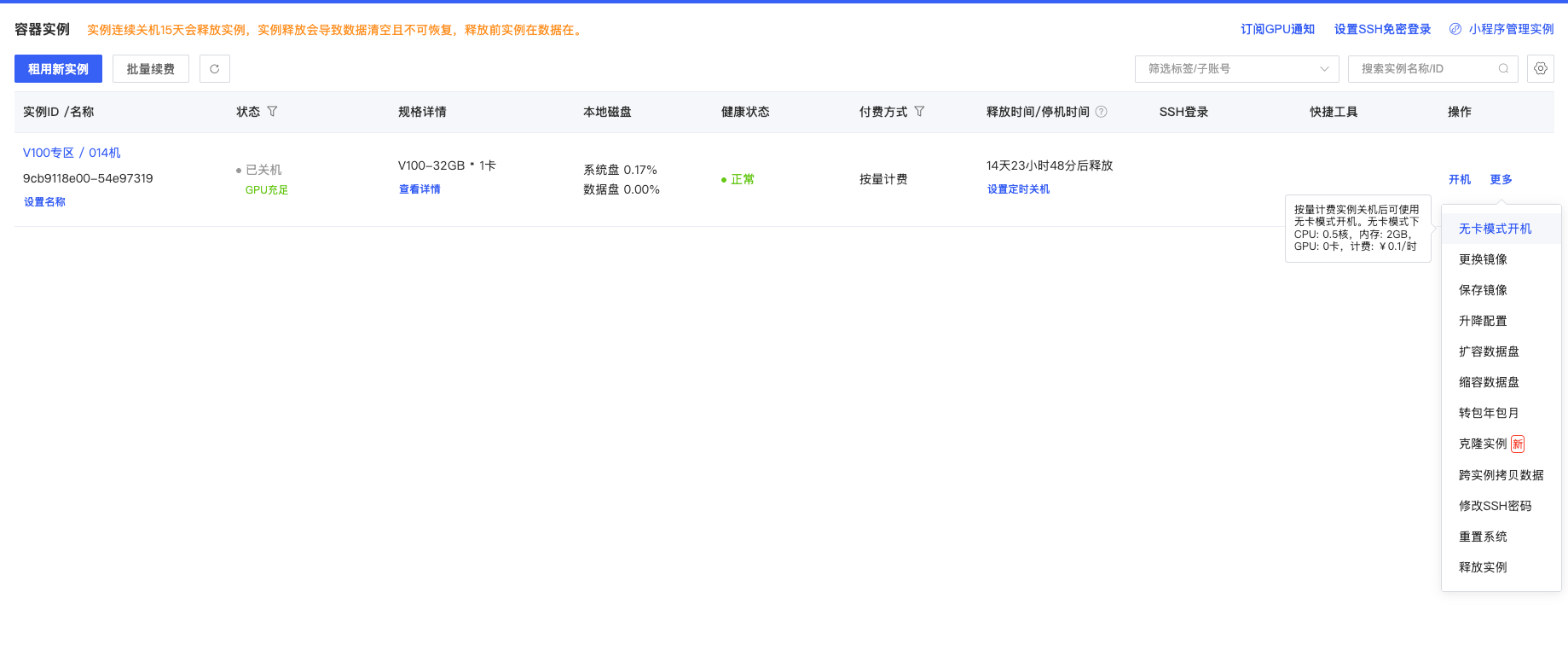Click the 操作 column header
Screen dimensions: 1568x650
(x=1460, y=112)
